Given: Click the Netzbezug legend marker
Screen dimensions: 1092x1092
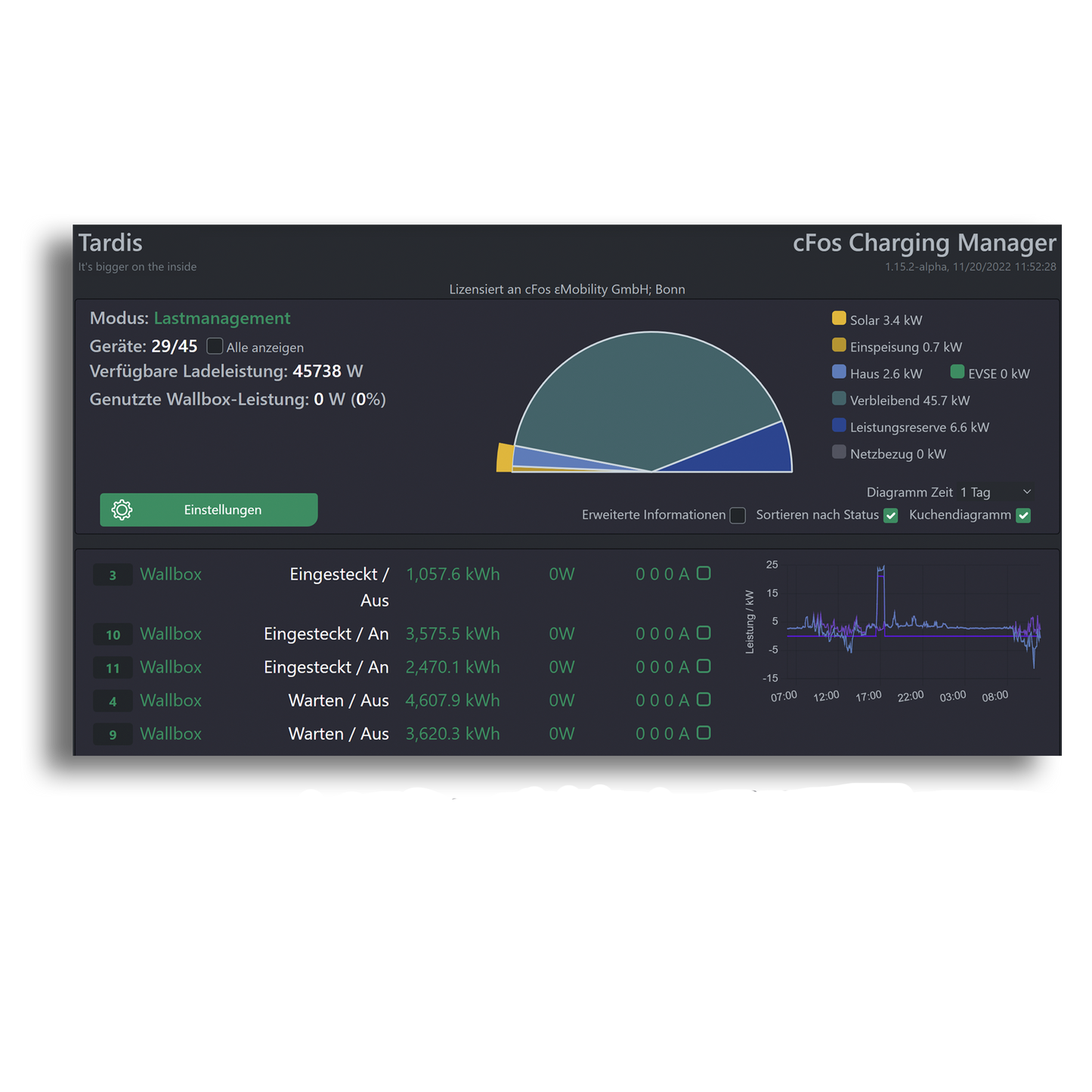Looking at the screenshot, I should pyautogui.click(x=838, y=452).
